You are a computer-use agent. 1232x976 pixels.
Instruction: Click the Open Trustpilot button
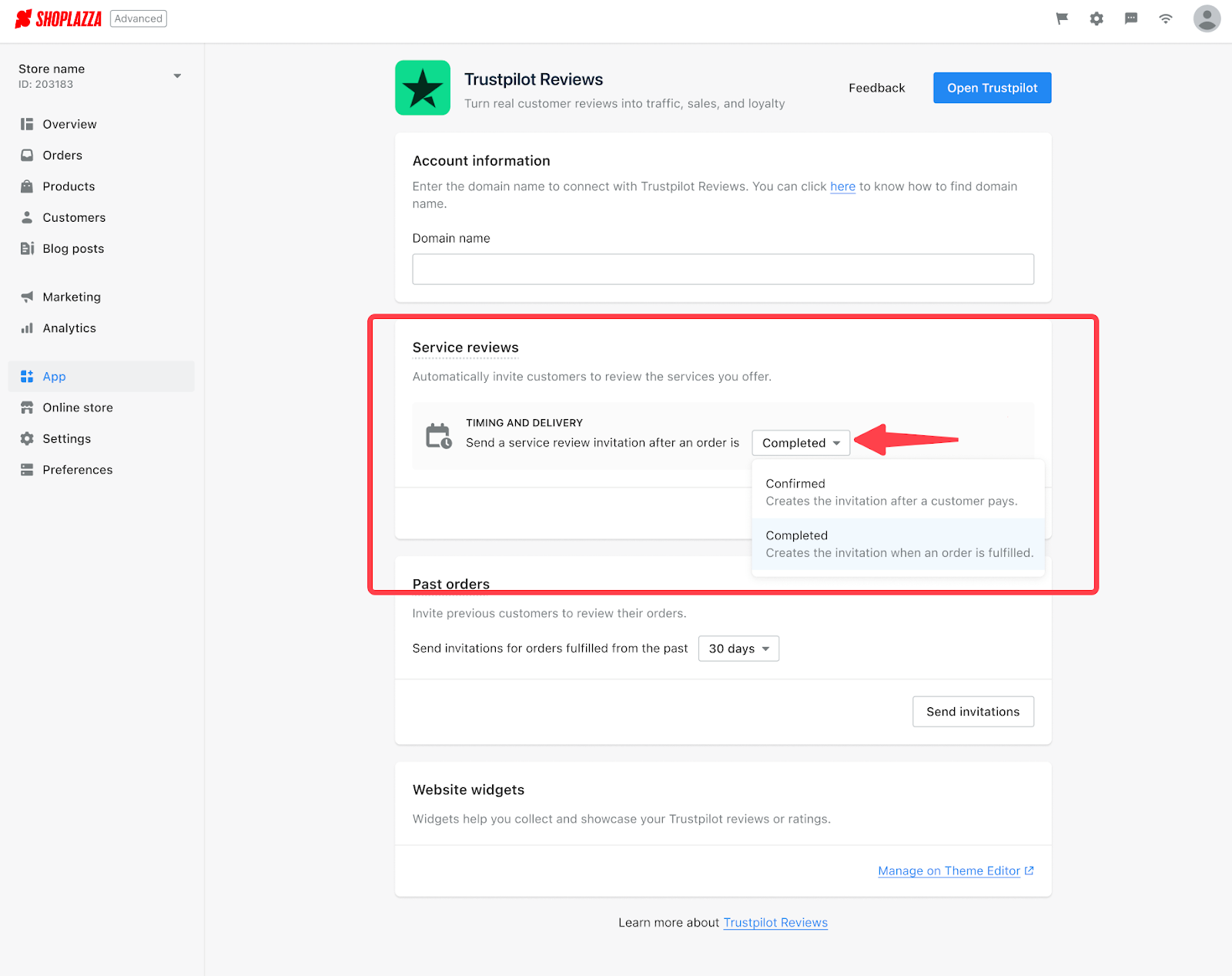992,88
